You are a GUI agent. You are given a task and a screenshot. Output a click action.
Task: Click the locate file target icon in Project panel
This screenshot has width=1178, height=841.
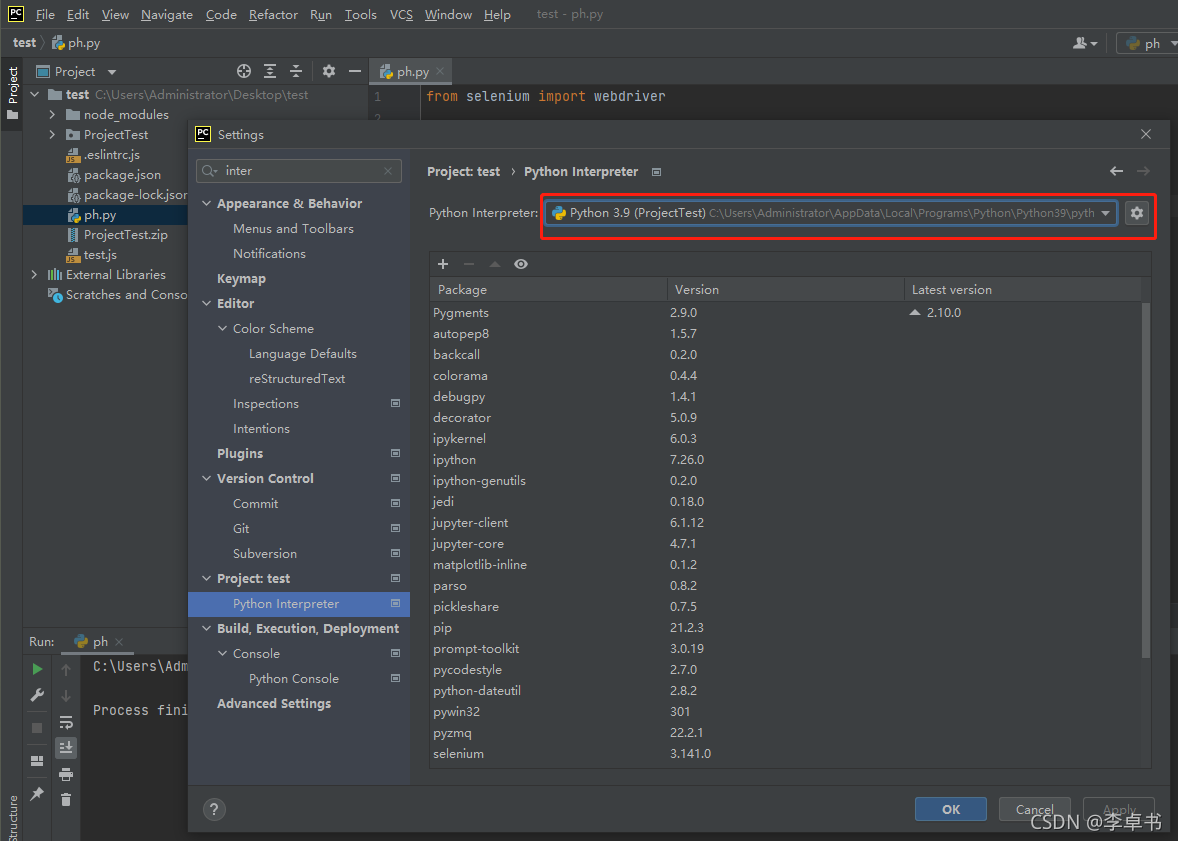[243, 71]
